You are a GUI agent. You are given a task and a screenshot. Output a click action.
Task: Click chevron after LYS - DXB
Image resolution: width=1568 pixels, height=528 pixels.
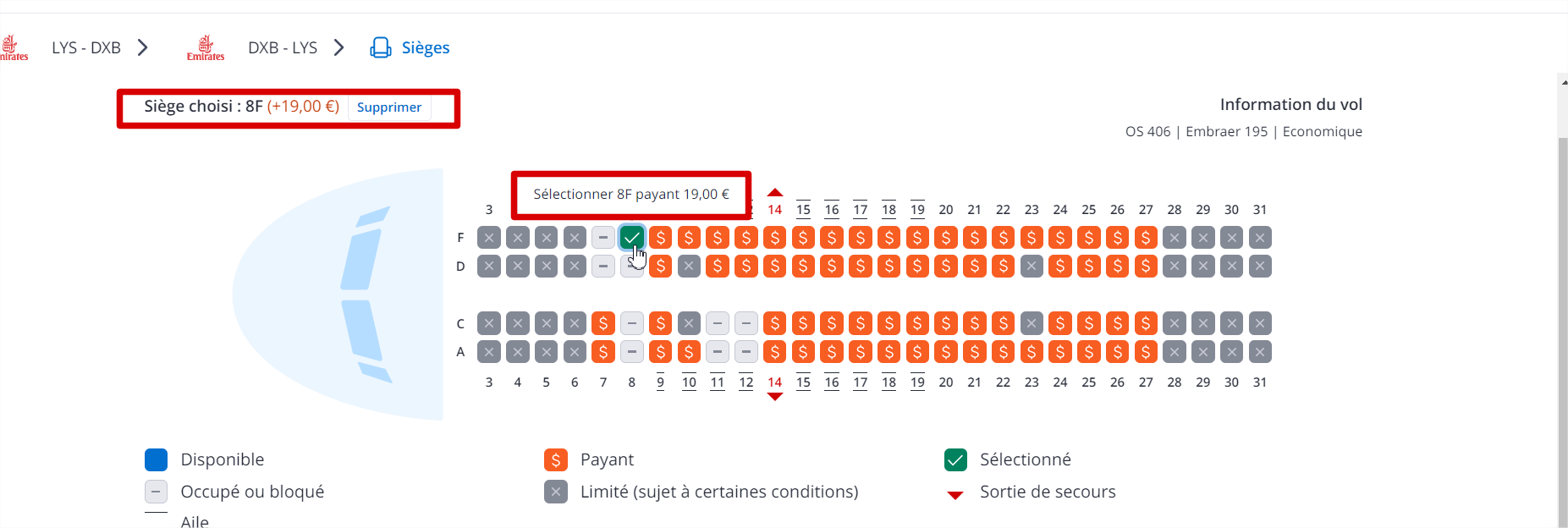[143, 47]
